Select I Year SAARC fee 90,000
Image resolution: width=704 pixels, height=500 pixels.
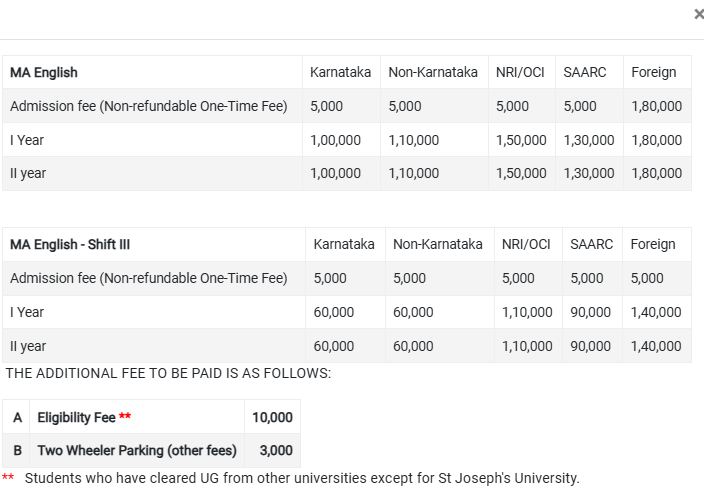pyautogui.click(x=590, y=313)
